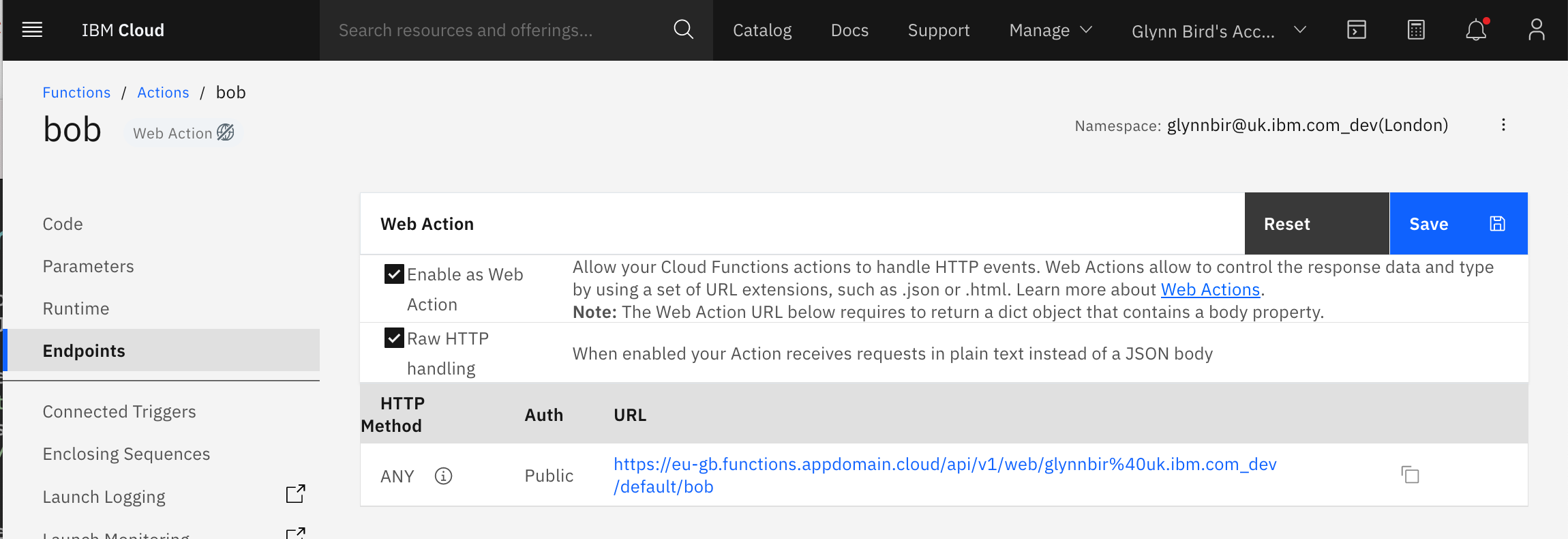This screenshot has width=1568, height=539.
Task: Click the Public auth cell
Action: [x=549, y=476]
